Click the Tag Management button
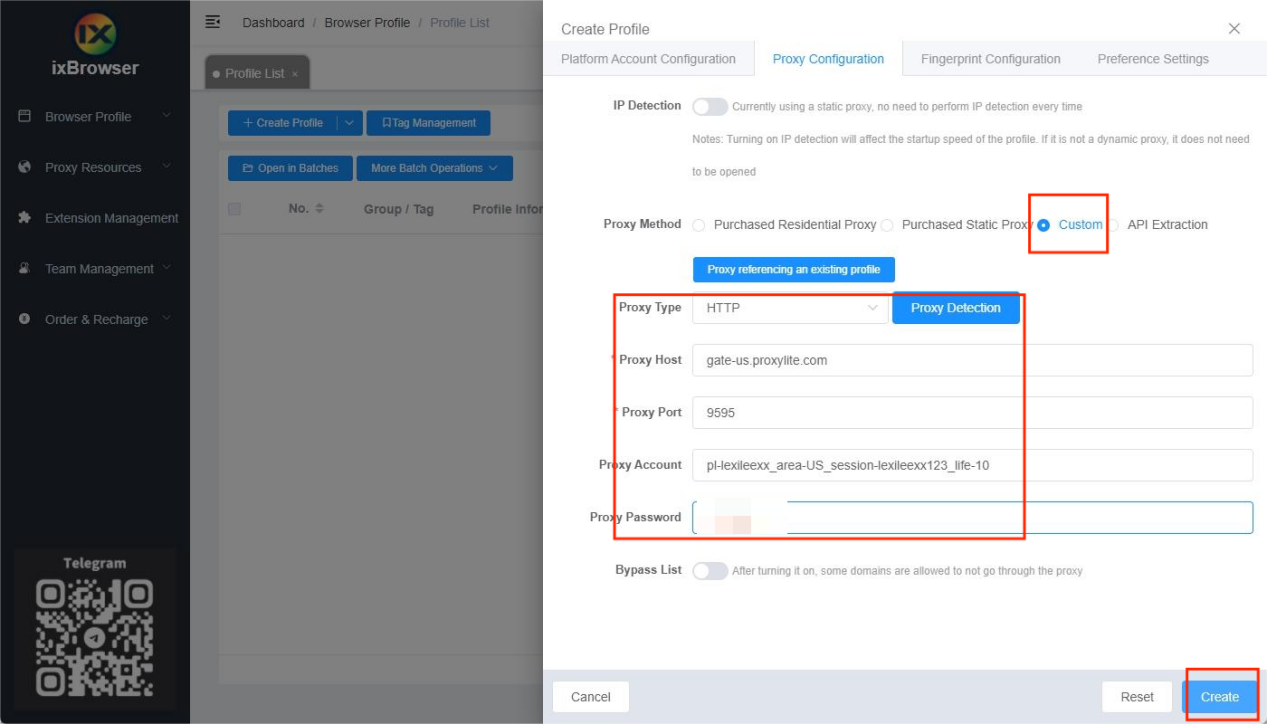Screen dimensions: 1267x724 tap(428, 123)
